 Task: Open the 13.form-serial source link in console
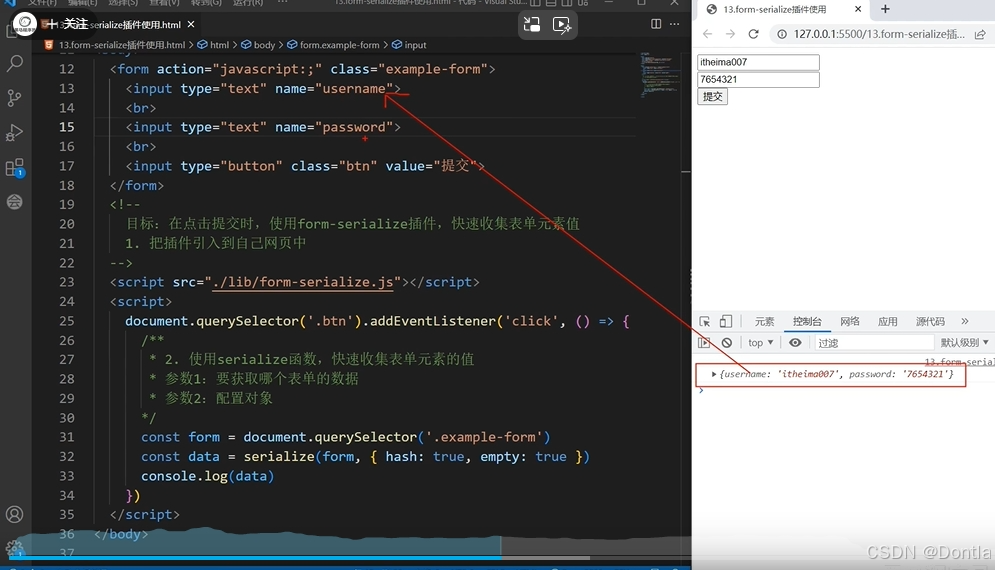(959, 362)
